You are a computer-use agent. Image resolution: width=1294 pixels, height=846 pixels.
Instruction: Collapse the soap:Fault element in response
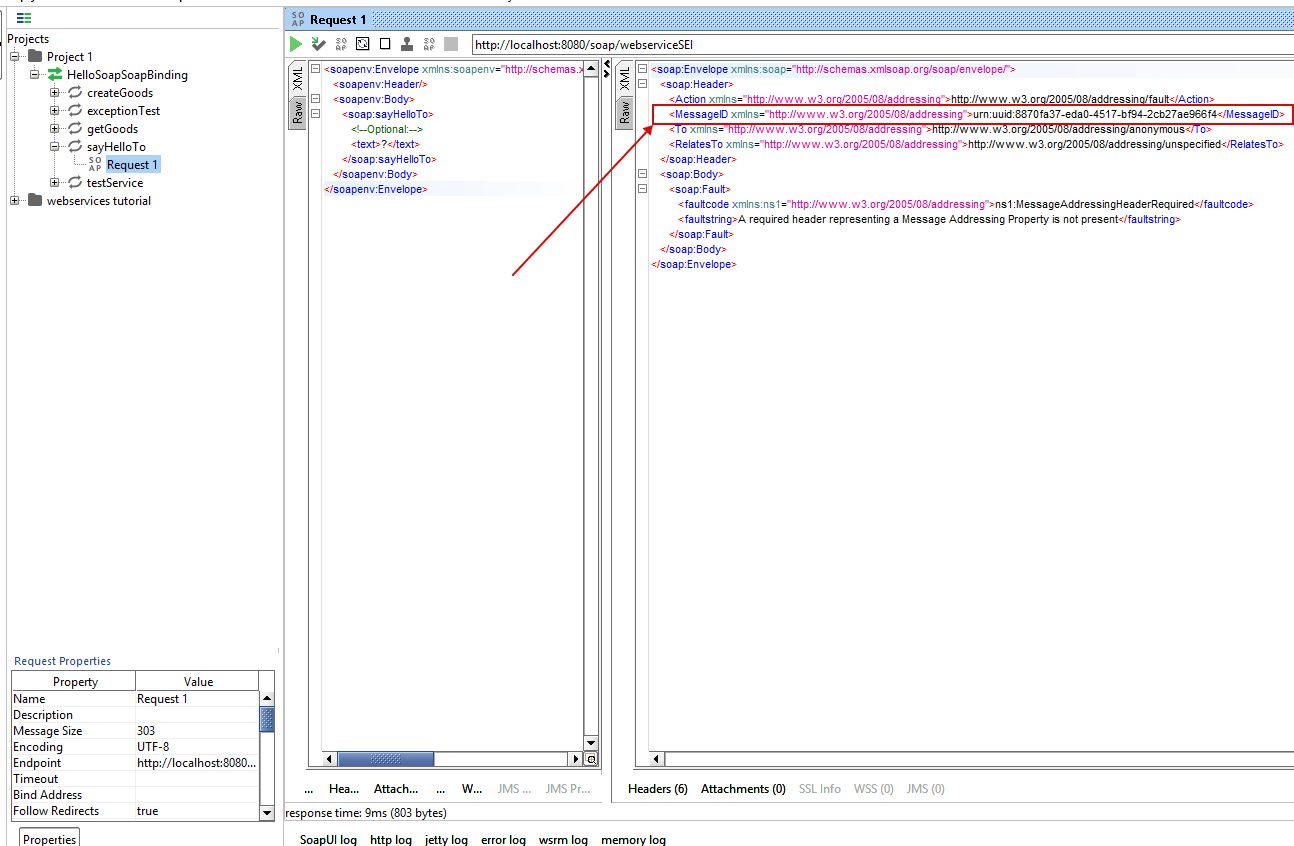[x=642, y=189]
